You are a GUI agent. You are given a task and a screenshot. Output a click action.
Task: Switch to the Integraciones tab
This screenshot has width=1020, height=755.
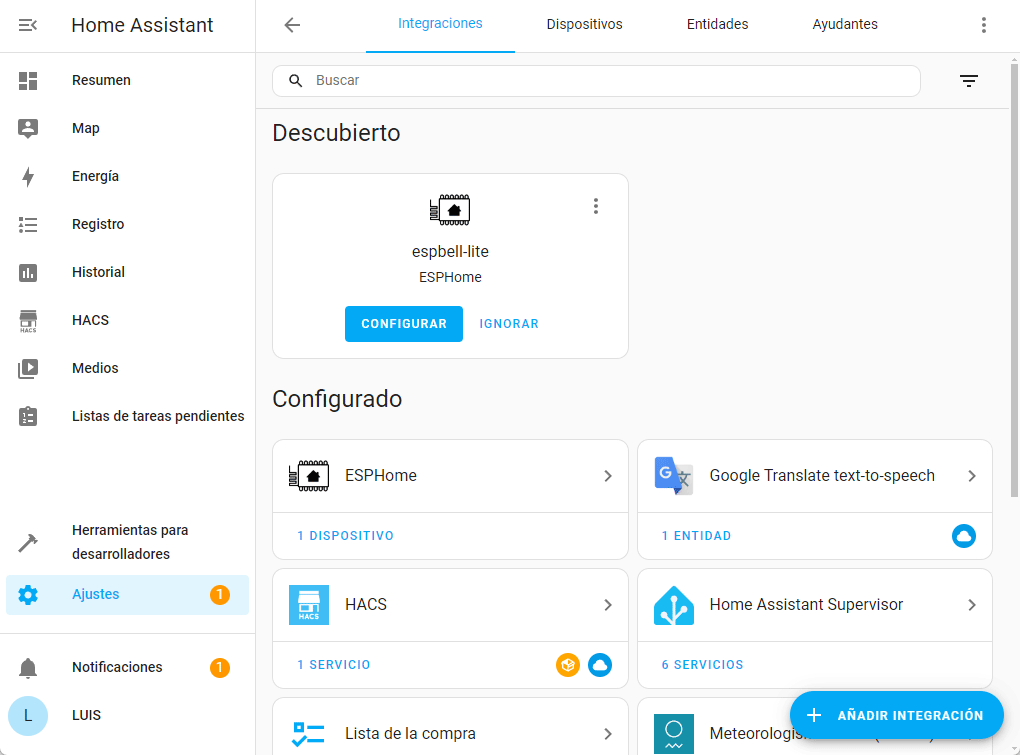tap(440, 25)
